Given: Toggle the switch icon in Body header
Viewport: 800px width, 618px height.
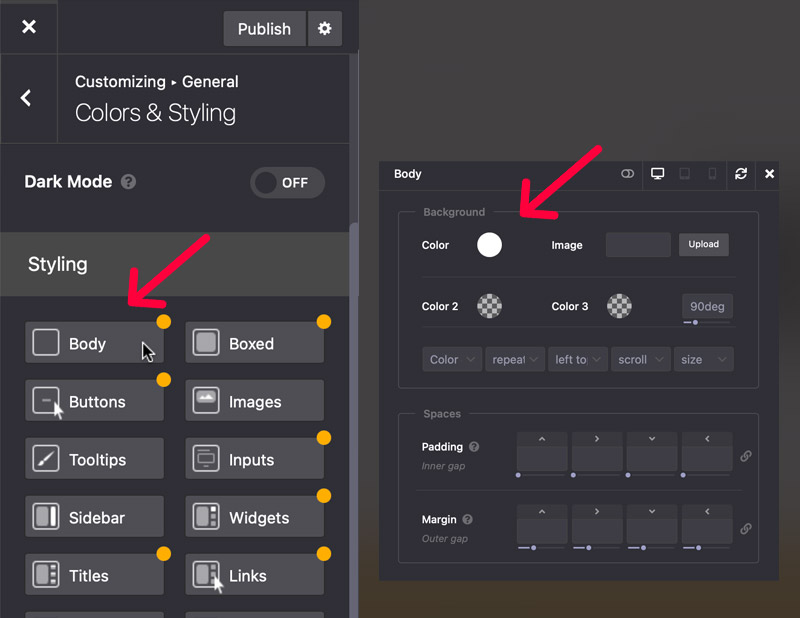Looking at the screenshot, I should point(627,174).
